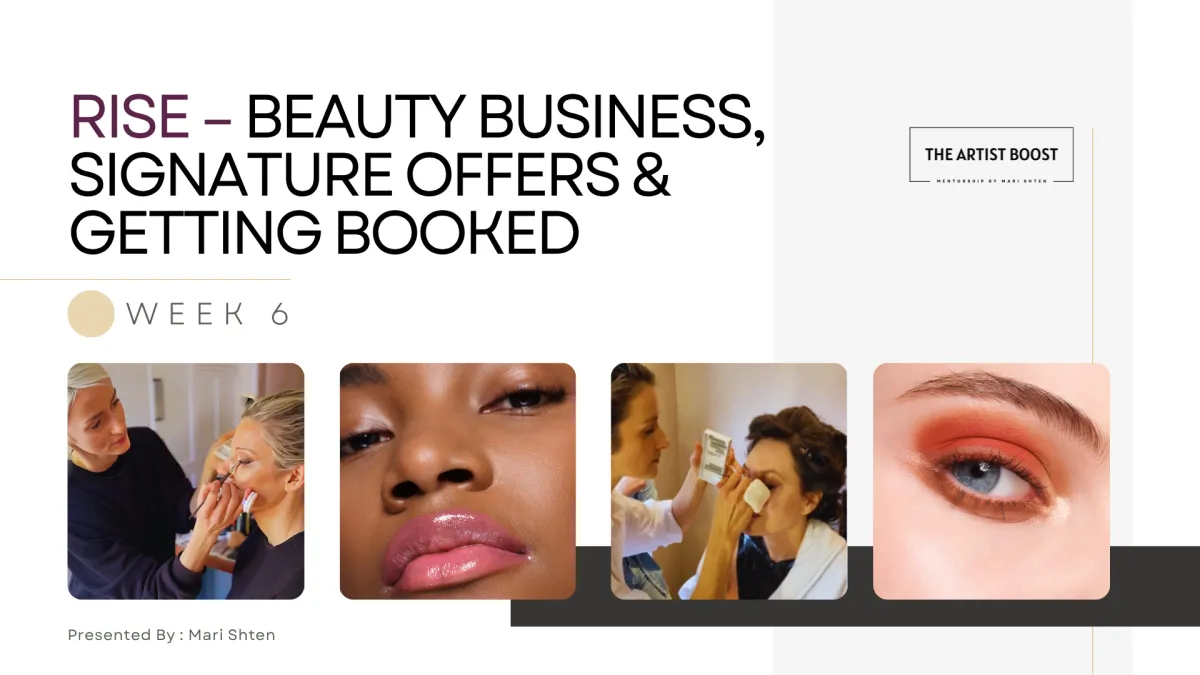Click the SIGNATURE OFFERS & title line
Screen dimensions: 1200x675
370,174
